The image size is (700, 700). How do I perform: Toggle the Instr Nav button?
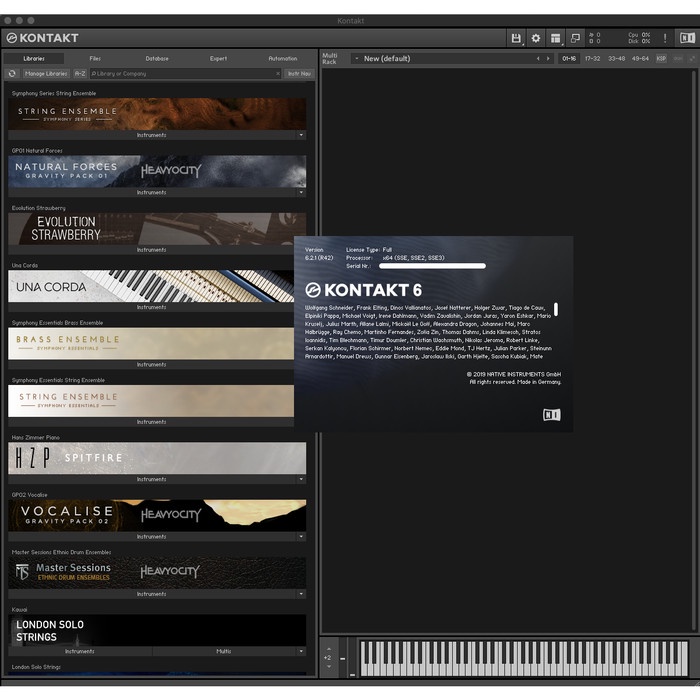point(299,74)
